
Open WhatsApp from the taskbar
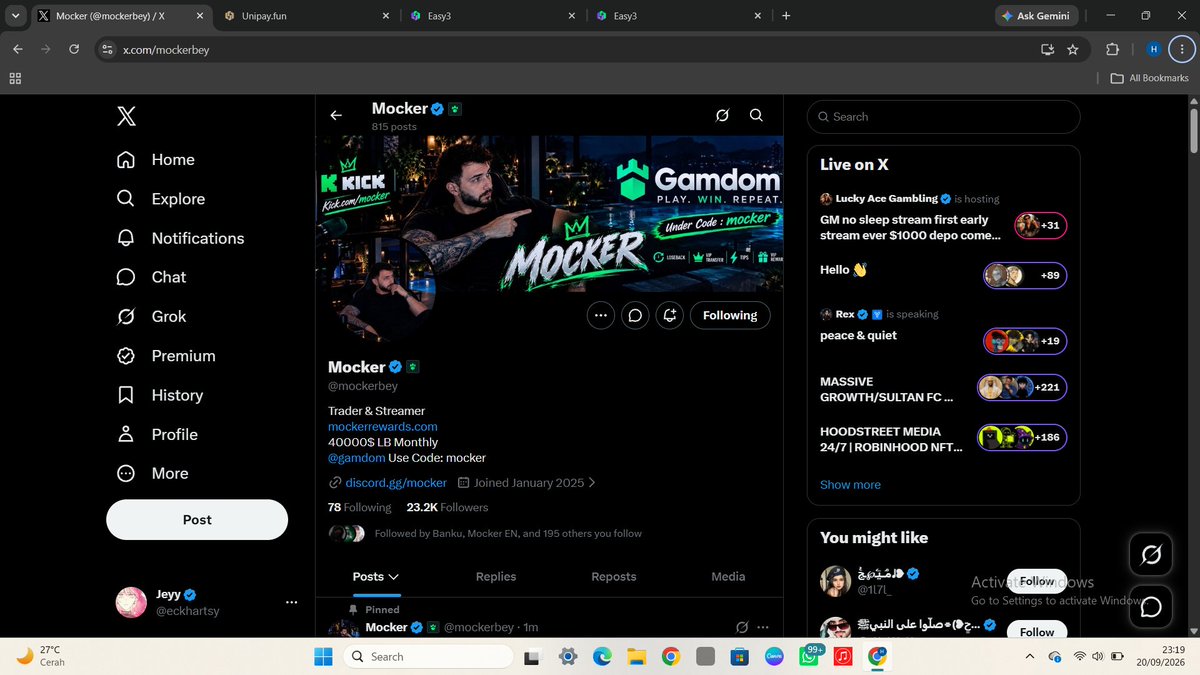tap(808, 656)
